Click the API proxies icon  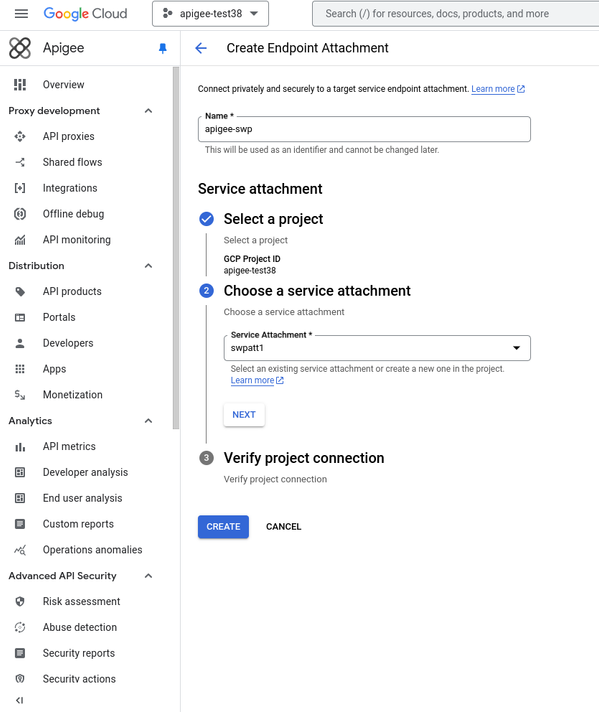(x=20, y=136)
